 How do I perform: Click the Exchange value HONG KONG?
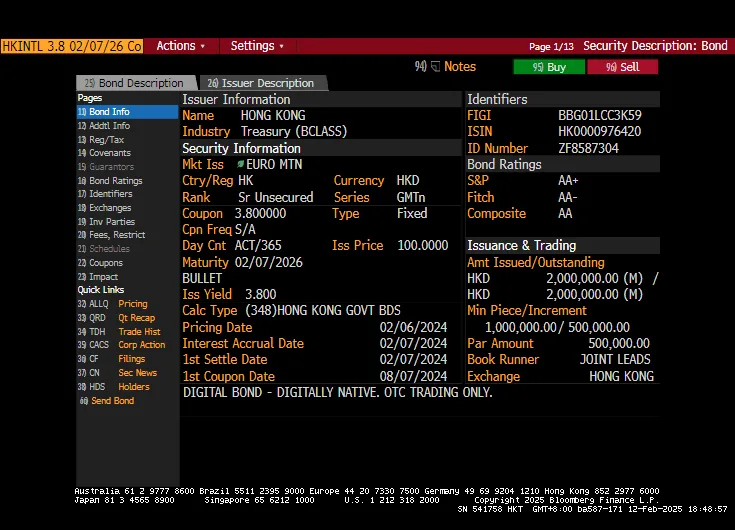click(x=621, y=376)
